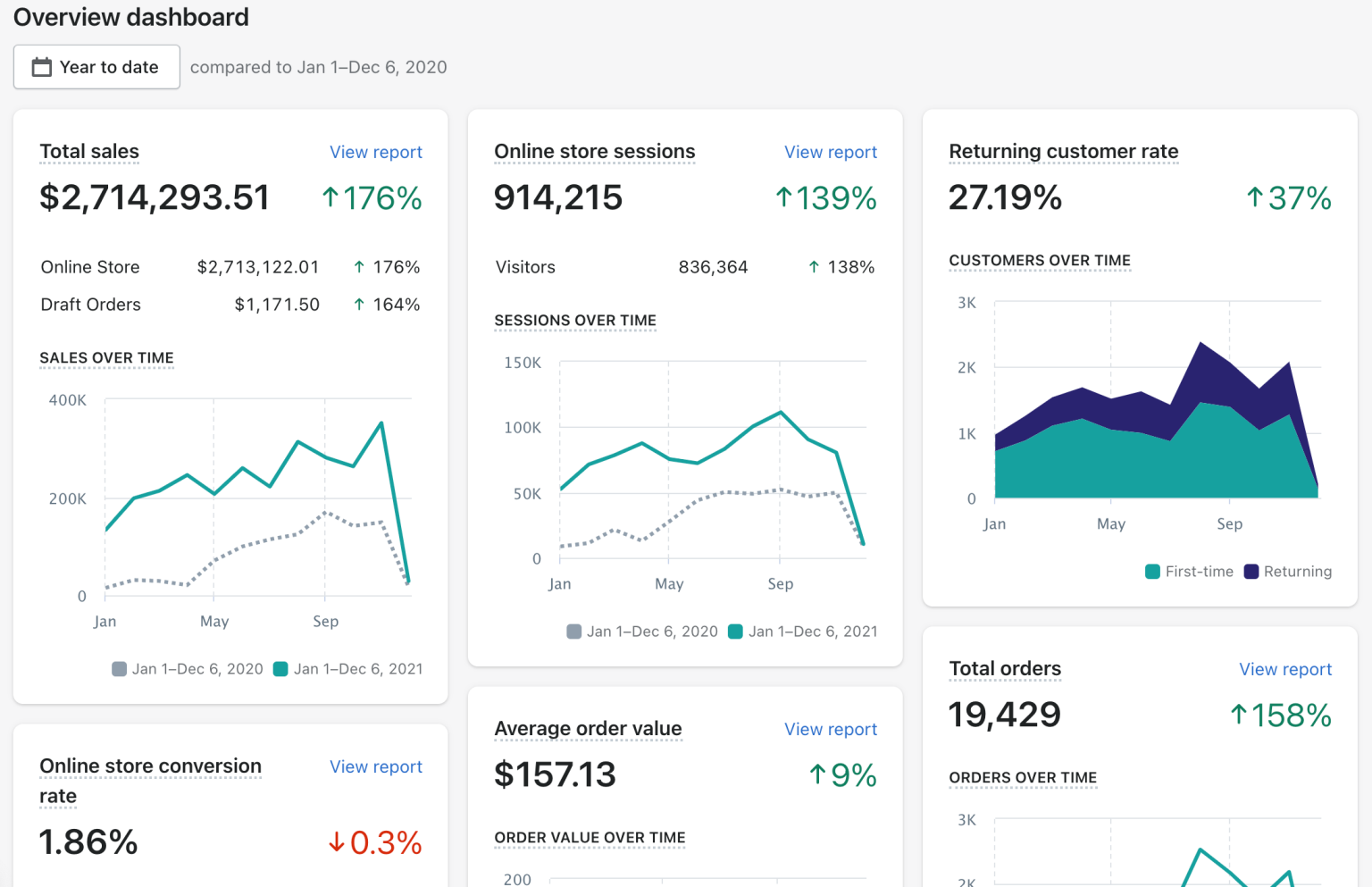This screenshot has height=887, width=1372.
Task: Select the $2,714,293.51 total sales value
Action: point(155,197)
